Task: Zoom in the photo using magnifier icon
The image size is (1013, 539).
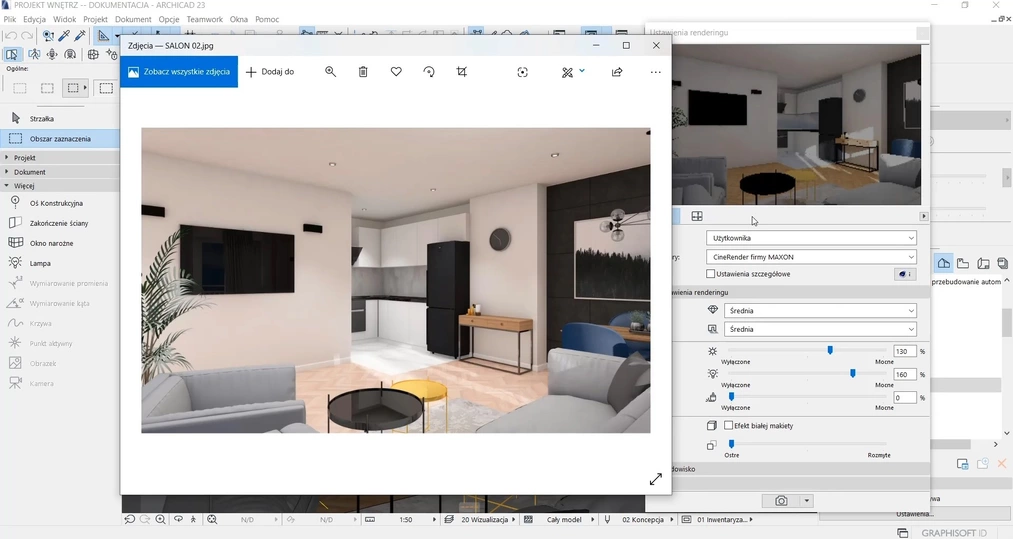Action: [x=330, y=72]
